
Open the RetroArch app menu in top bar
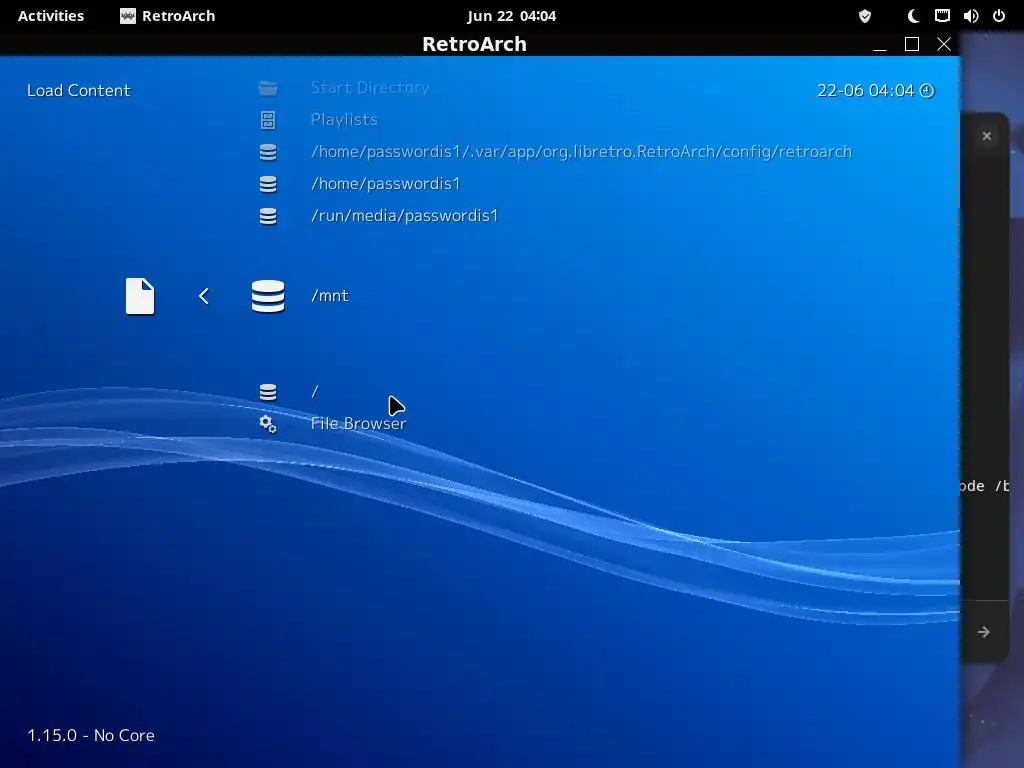coord(168,16)
